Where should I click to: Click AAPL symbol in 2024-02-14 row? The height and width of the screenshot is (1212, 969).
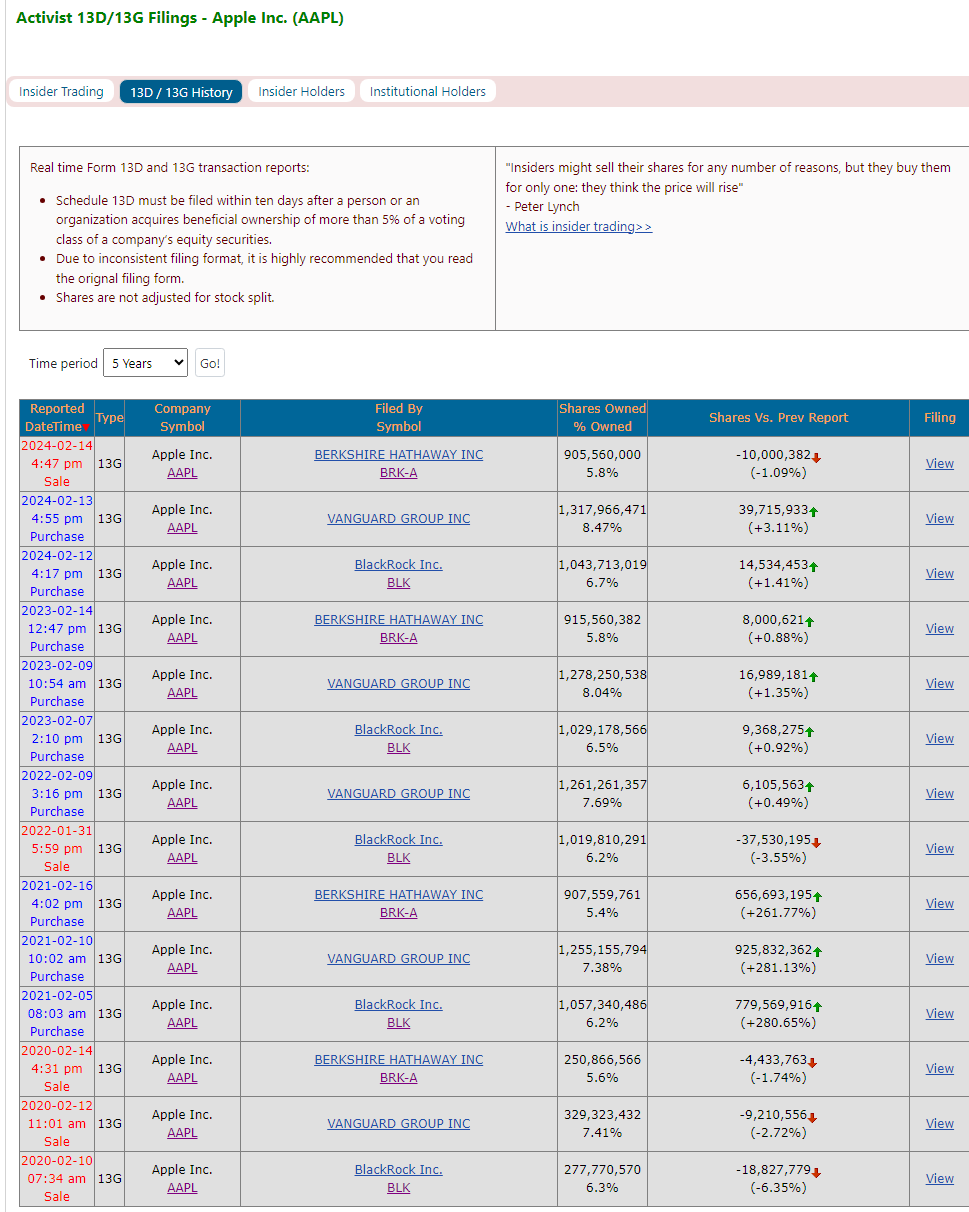[182, 473]
